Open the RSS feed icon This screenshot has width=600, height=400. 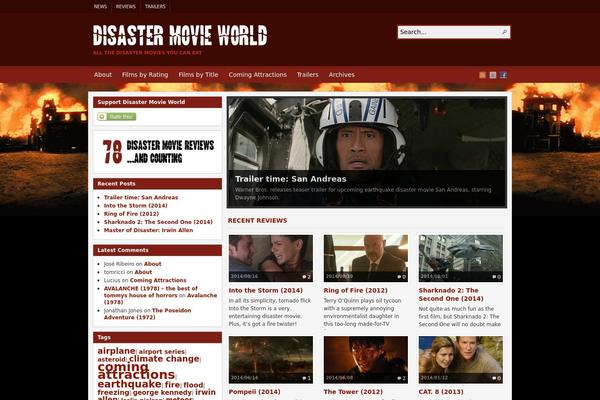(x=483, y=75)
